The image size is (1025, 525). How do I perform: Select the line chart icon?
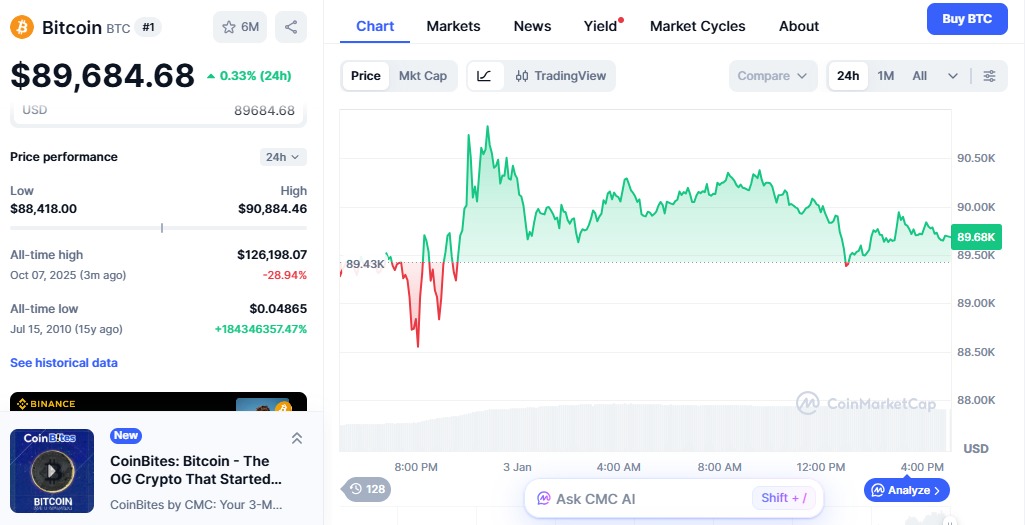coord(484,76)
